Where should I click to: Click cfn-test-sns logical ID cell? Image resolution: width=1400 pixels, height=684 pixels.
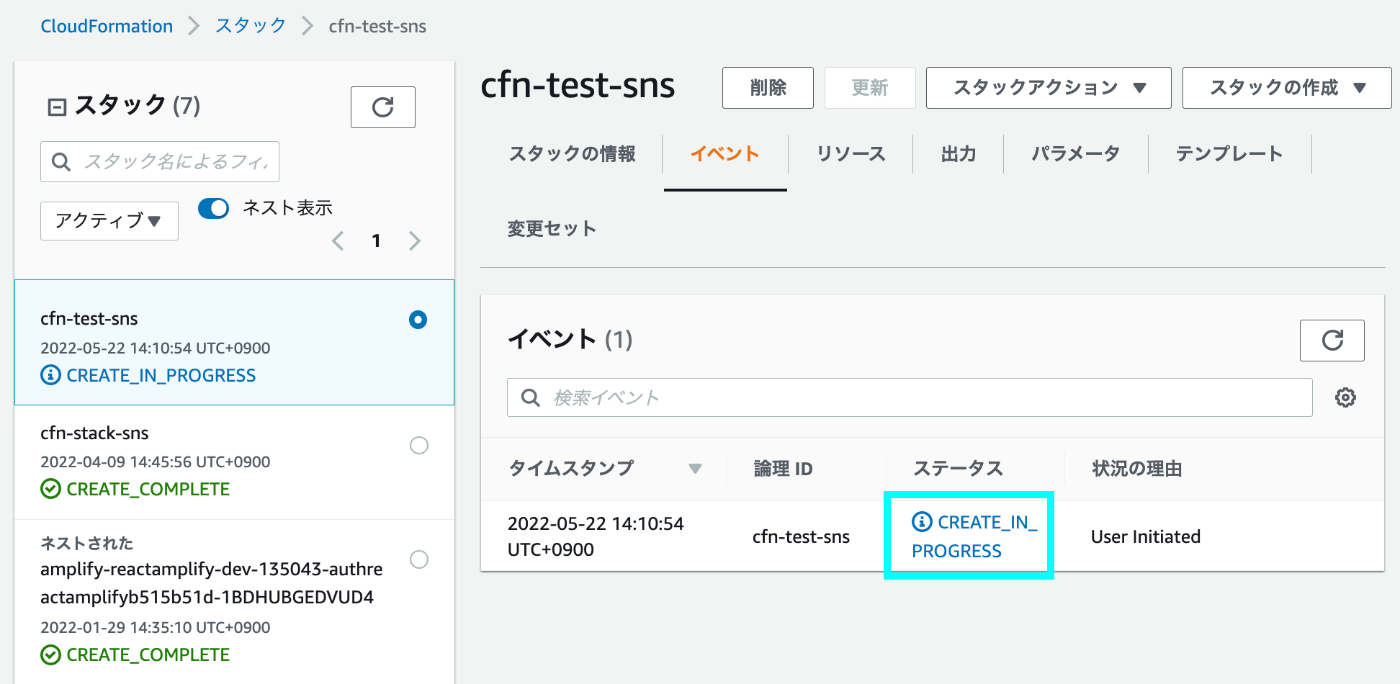pos(801,537)
